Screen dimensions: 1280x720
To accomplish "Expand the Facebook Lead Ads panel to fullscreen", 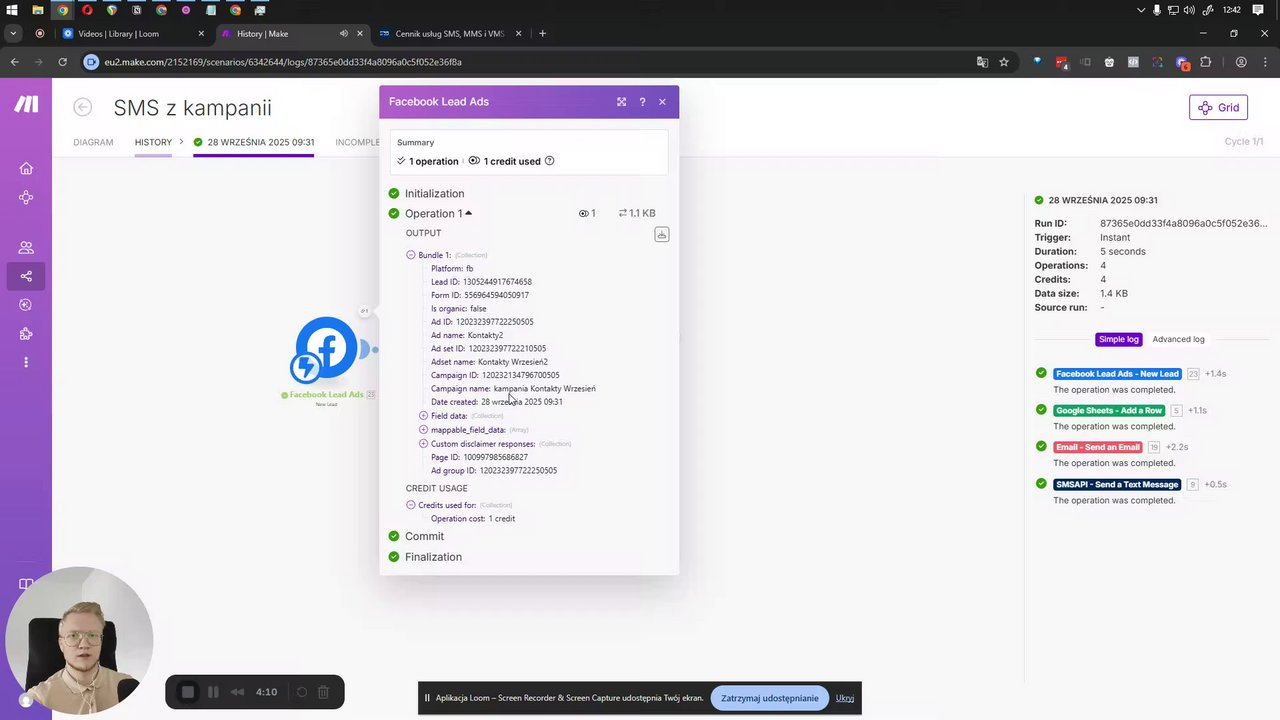I will click(x=621, y=102).
